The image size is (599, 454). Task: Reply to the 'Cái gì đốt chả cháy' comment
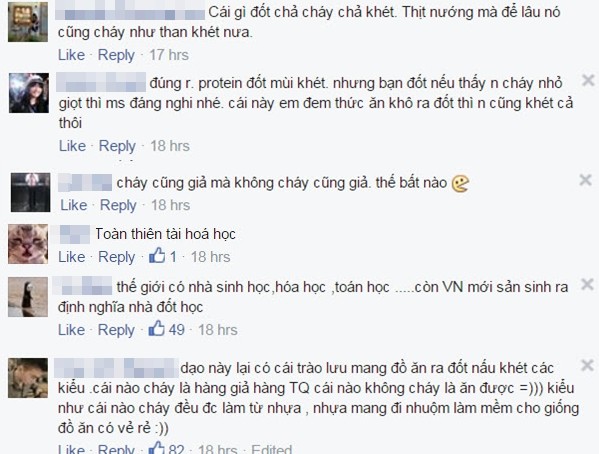(x=116, y=55)
